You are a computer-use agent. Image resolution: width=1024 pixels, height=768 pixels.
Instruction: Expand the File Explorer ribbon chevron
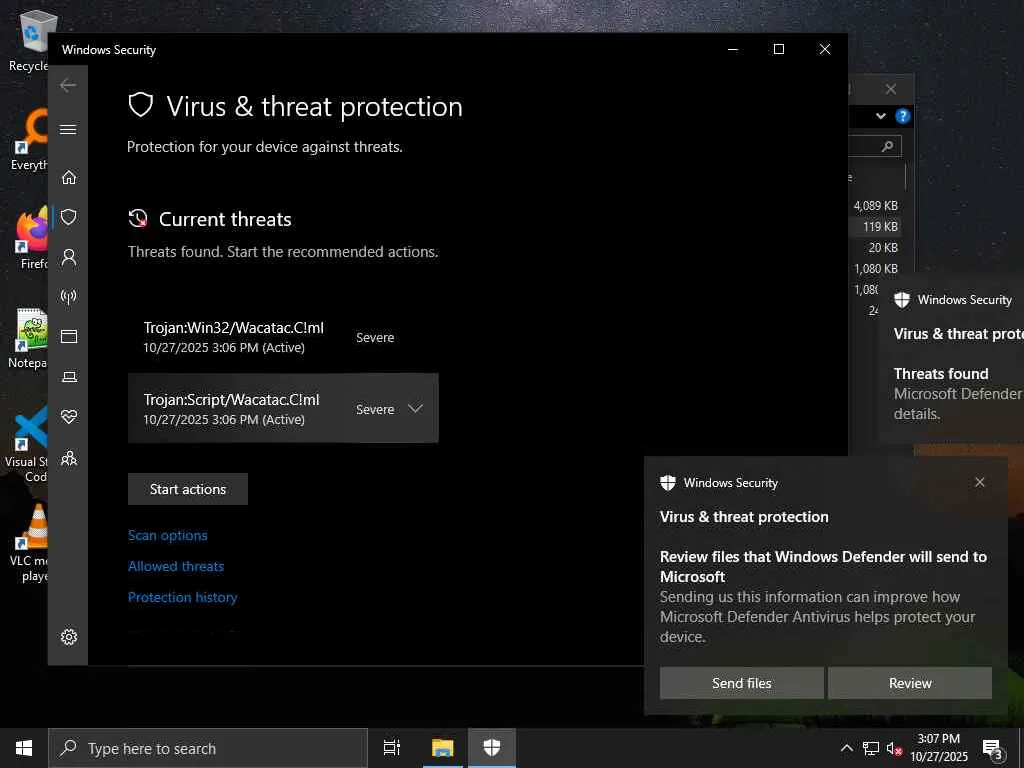coord(881,116)
